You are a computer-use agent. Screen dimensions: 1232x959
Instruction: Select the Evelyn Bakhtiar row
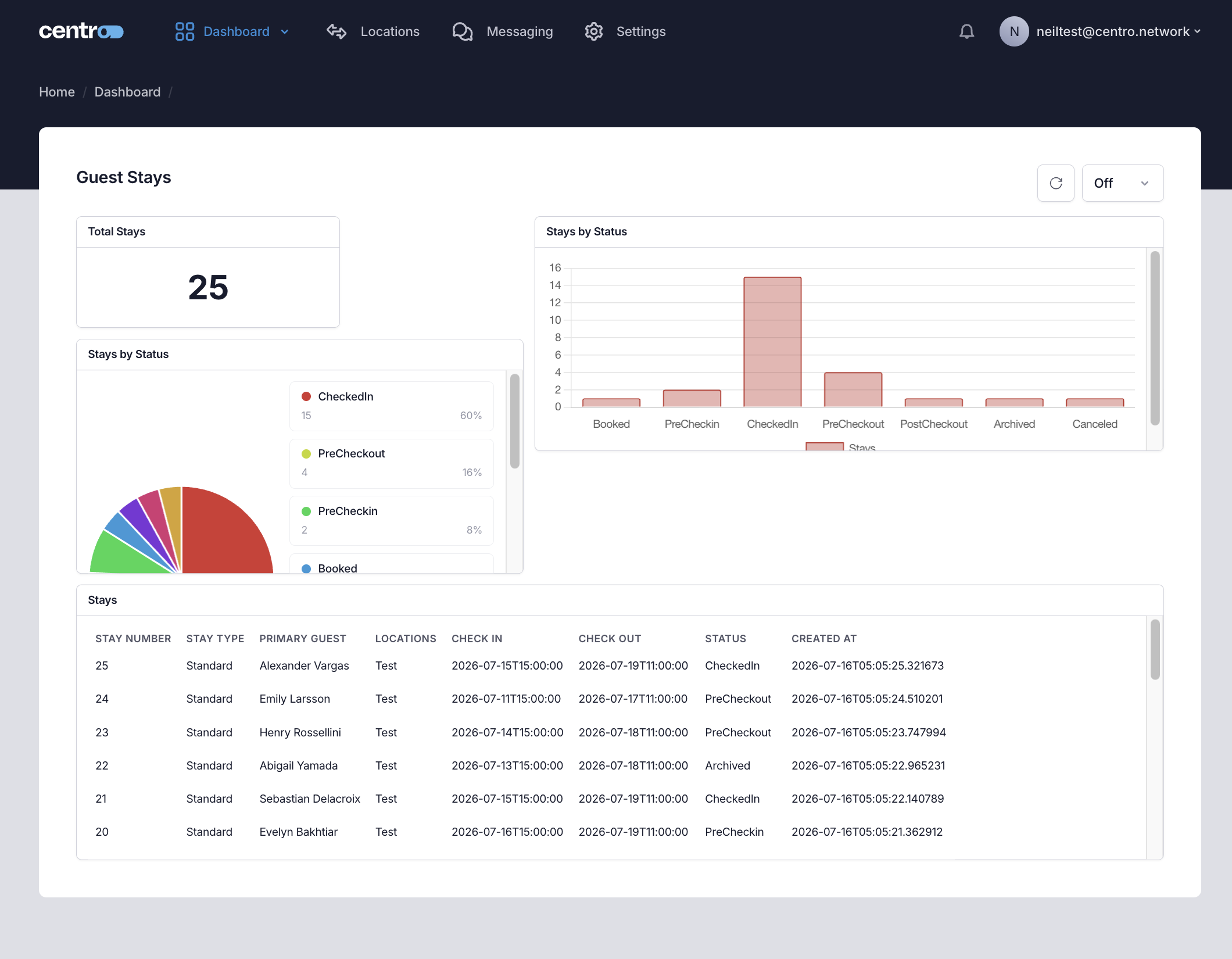pyautogui.click(x=611, y=832)
